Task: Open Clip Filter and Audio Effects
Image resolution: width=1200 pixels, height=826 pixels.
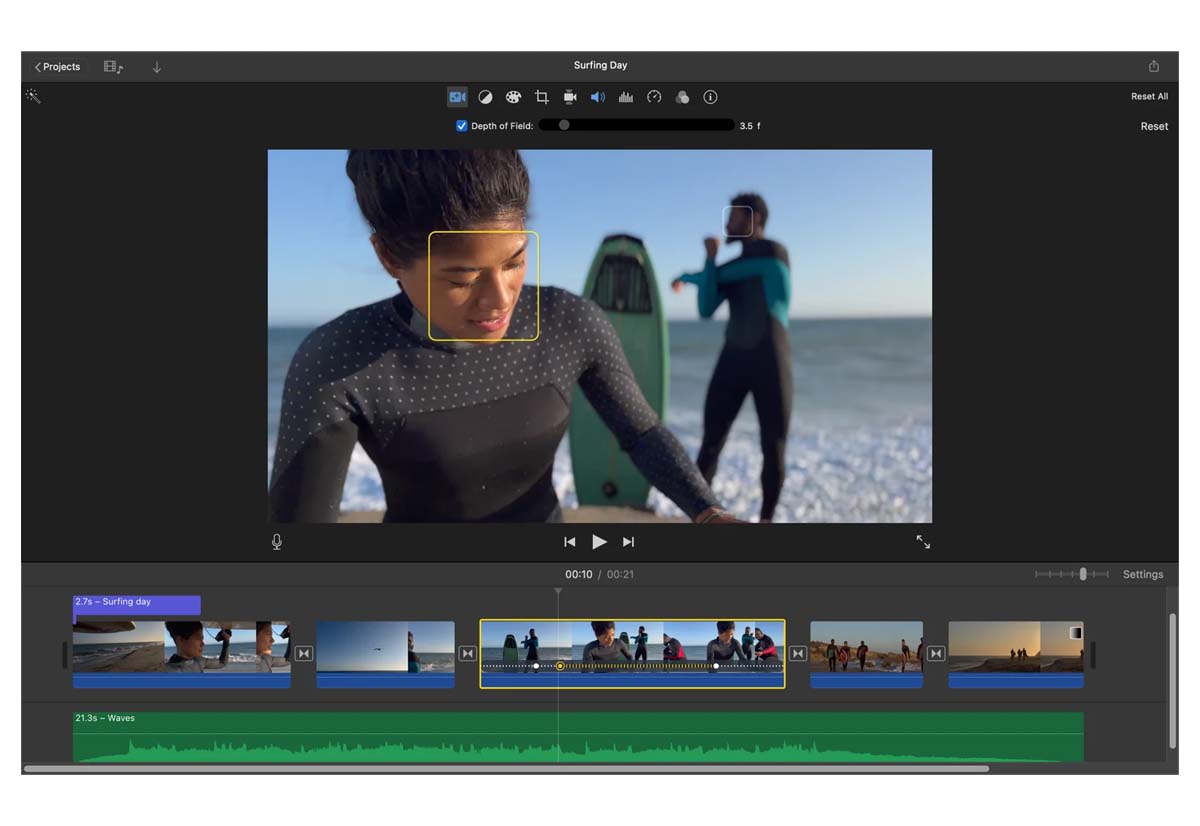Action: pos(682,97)
